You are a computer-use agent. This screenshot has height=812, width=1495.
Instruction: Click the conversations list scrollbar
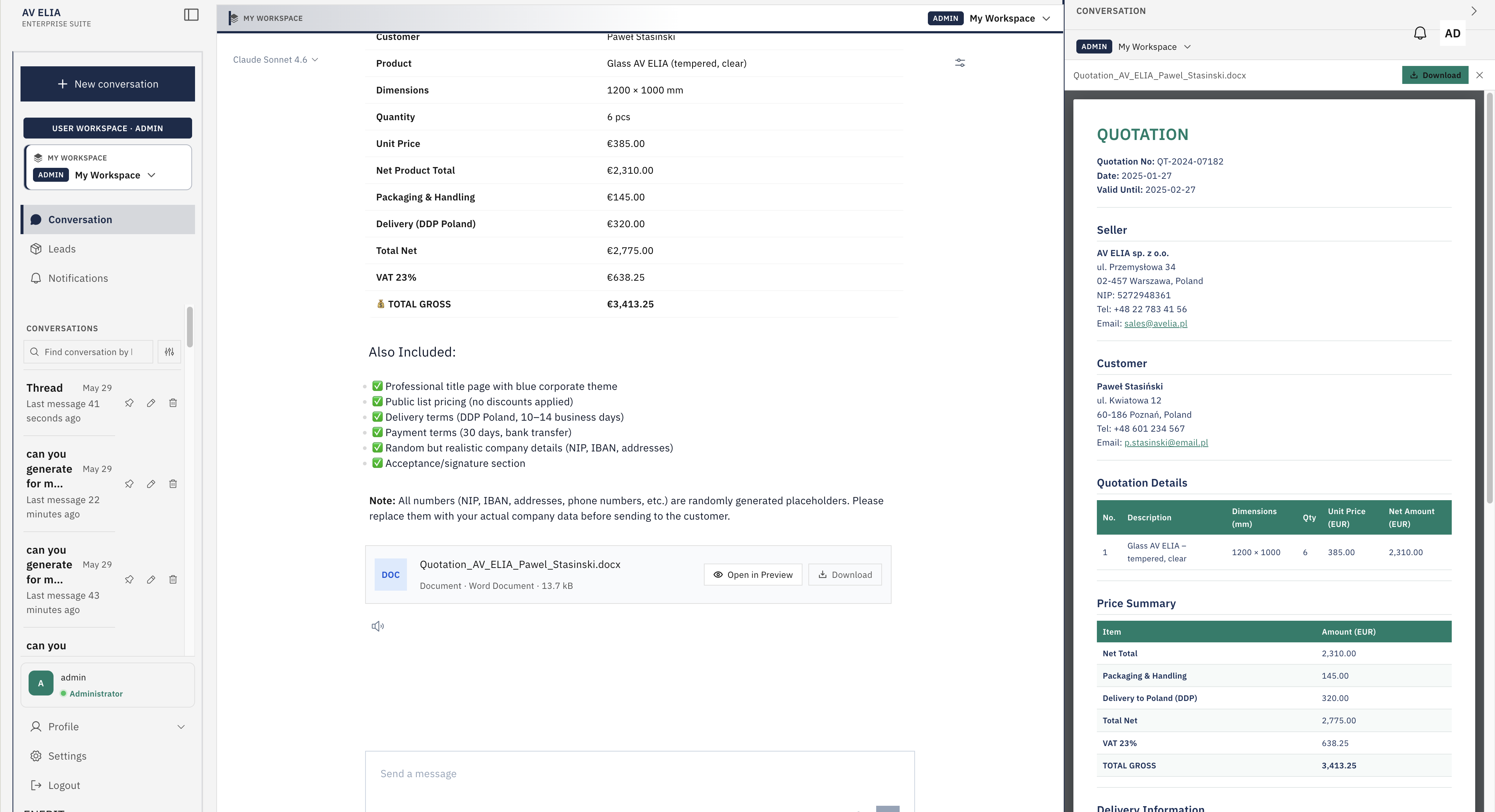point(190,326)
